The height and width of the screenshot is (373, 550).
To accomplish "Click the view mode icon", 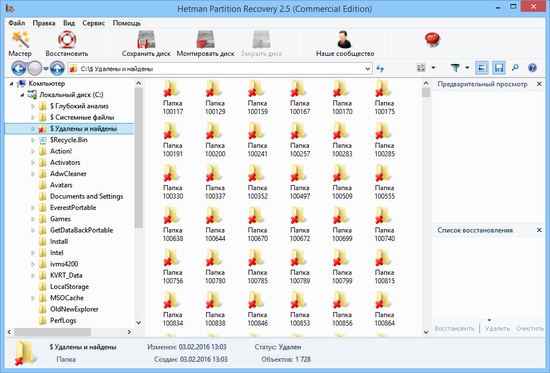I will pyautogui.click(x=421, y=68).
